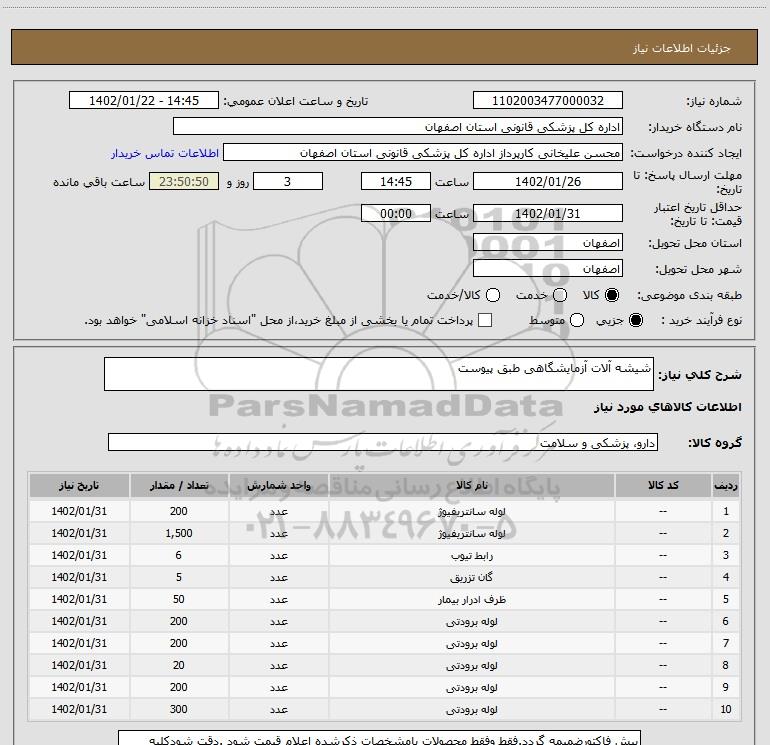Click the گان تزریق item name
770x745 pixels.
[471, 578]
